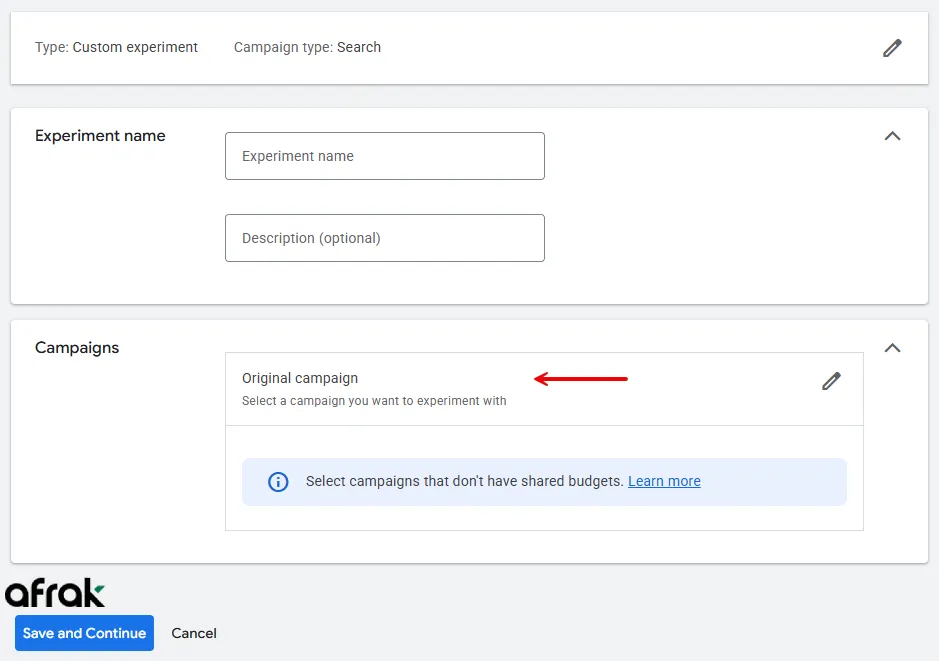Image resolution: width=939 pixels, height=661 pixels.
Task: Click the blank area of the top summary card
Action: tap(620, 48)
